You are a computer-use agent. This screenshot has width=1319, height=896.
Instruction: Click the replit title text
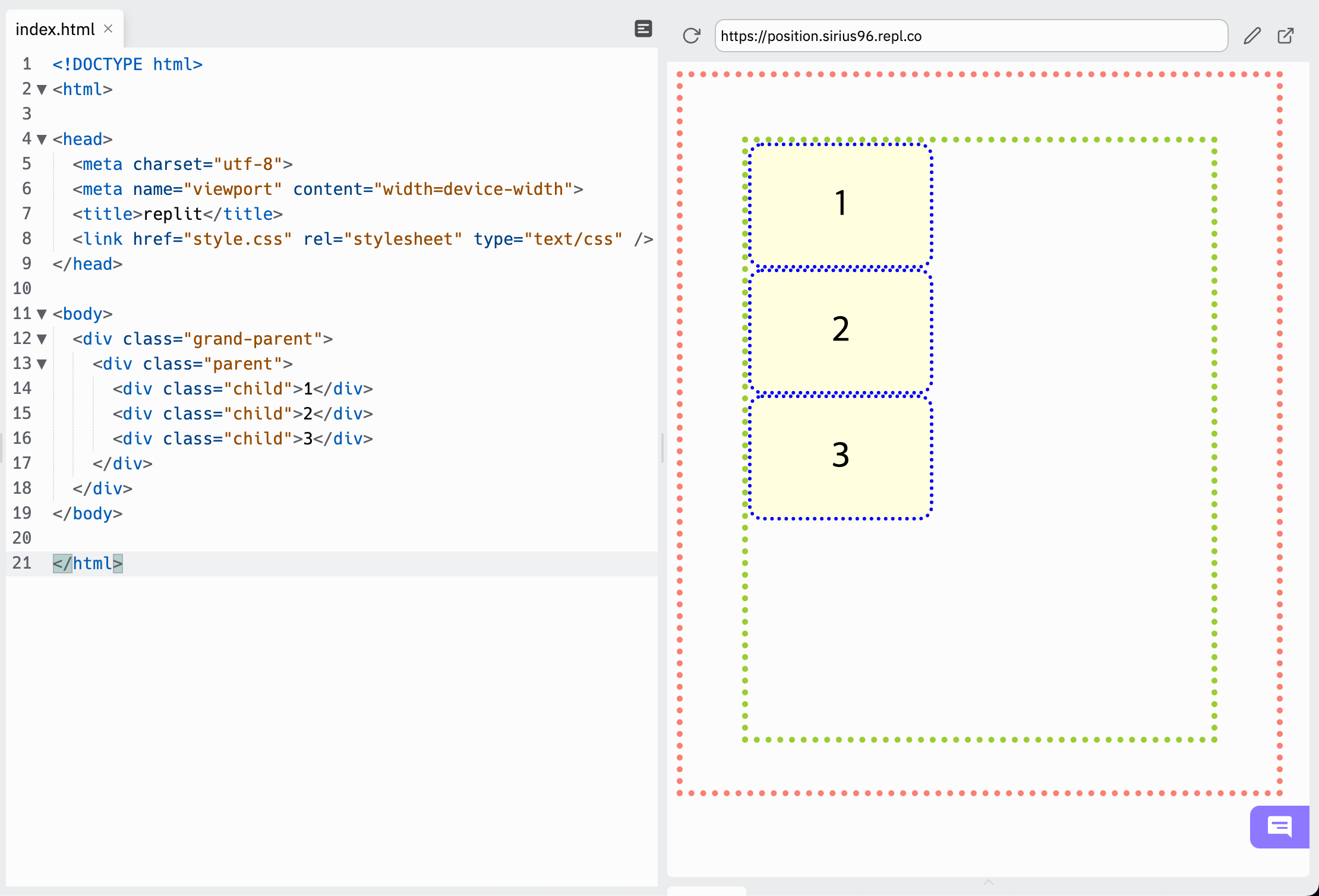click(x=173, y=214)
